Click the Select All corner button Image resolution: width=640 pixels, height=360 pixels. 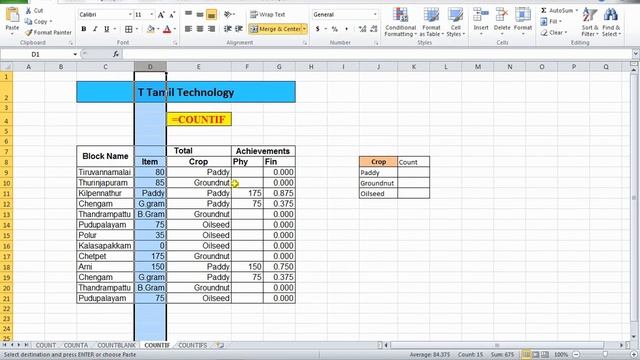[7, 67]
